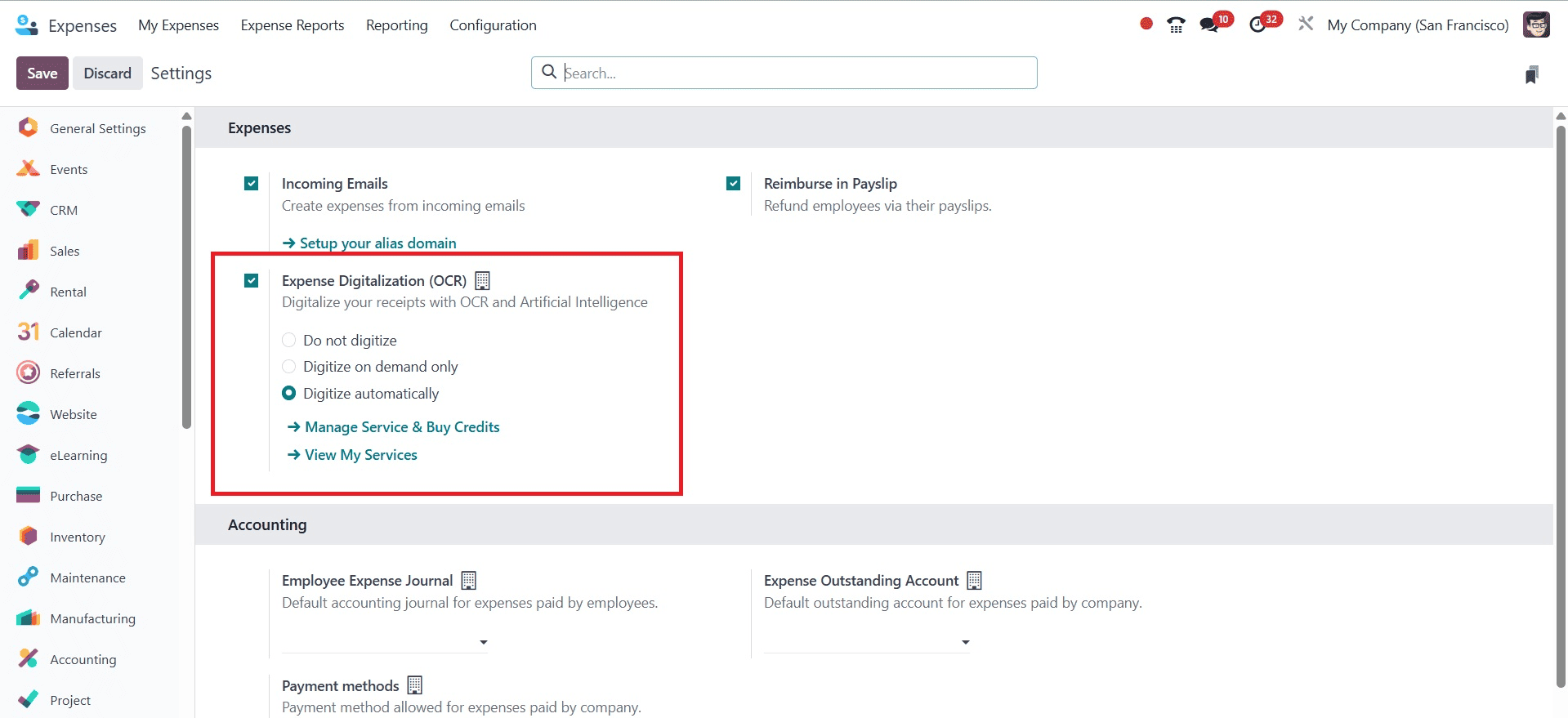
Task: Click company icon beside Payment methods
Action: point(414,685)
